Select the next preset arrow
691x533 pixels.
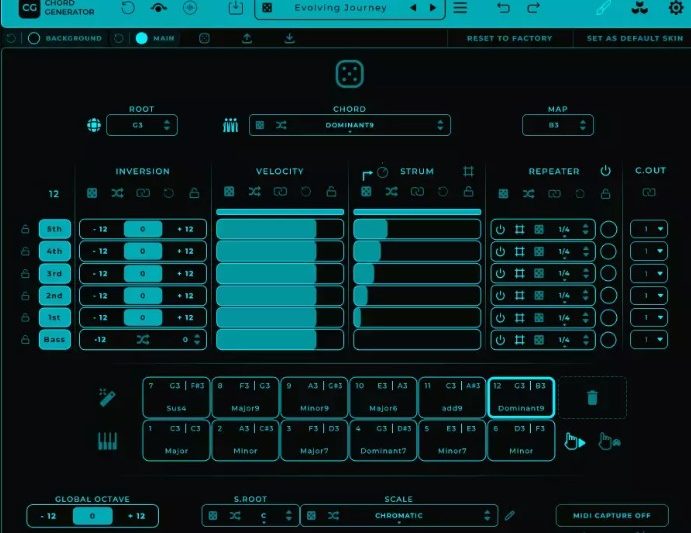click(x=433, y=7)
